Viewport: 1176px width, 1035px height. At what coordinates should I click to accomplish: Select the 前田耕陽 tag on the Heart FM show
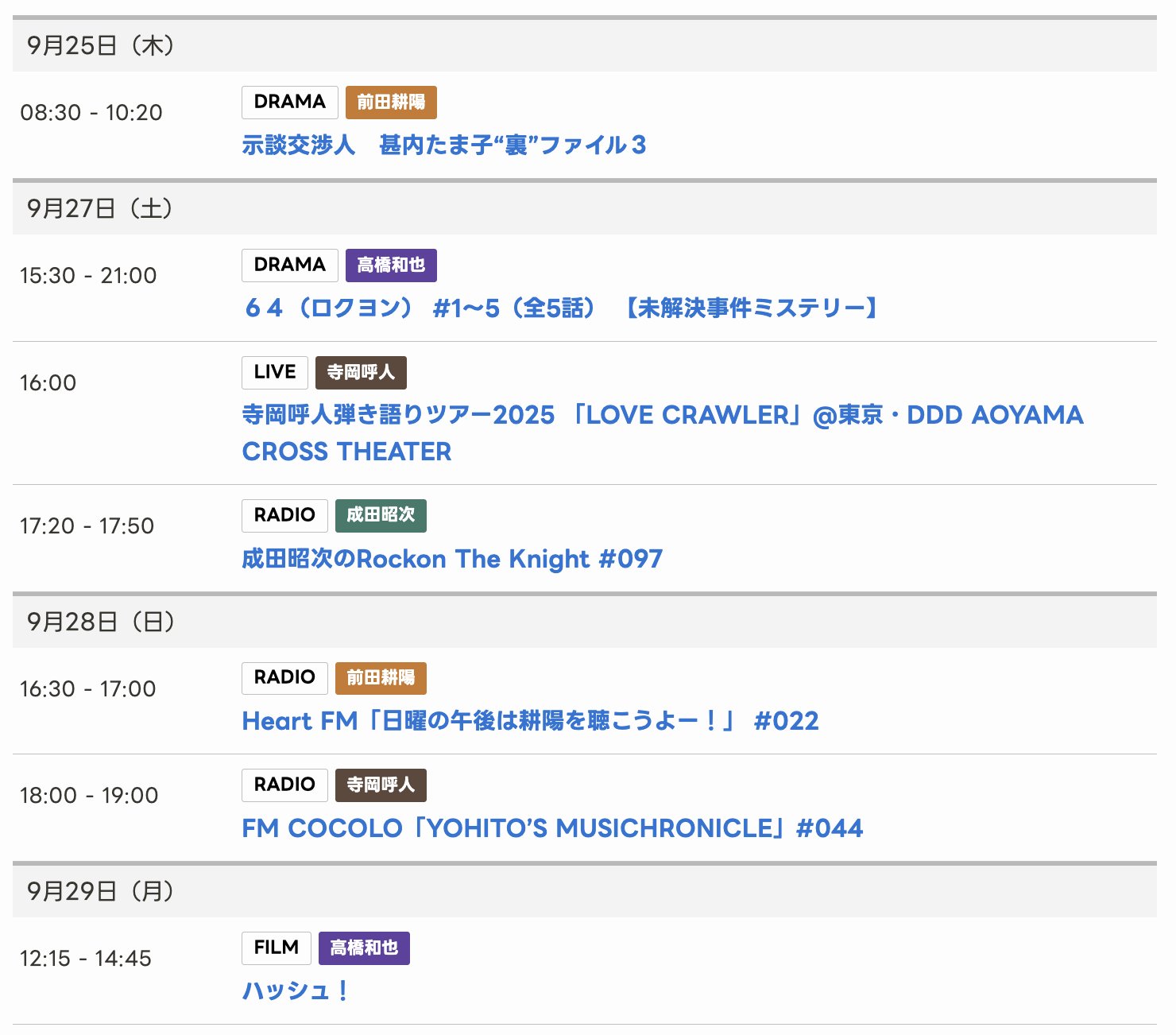point(381,678)
